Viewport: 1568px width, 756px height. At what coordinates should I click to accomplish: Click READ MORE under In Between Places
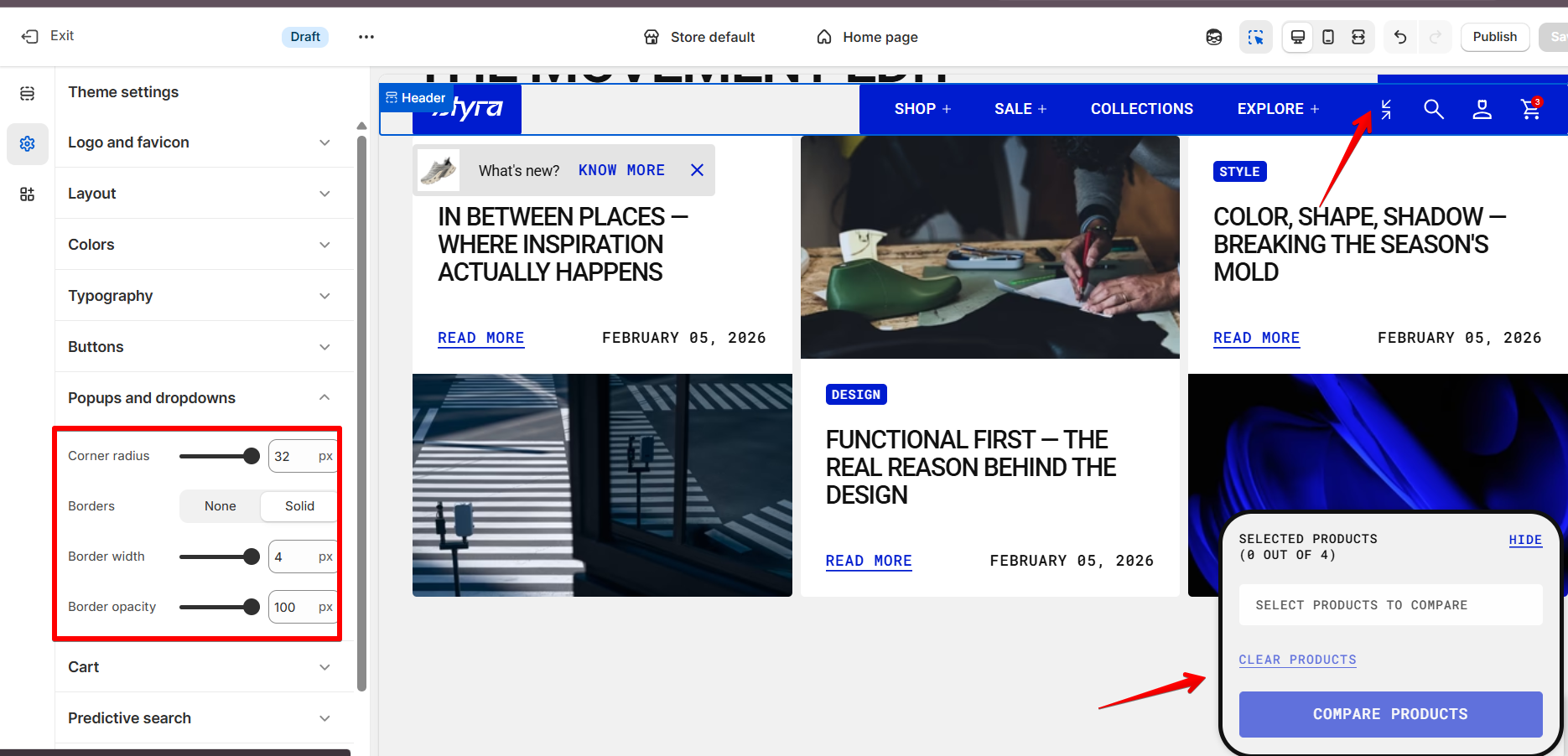(480, 338)
